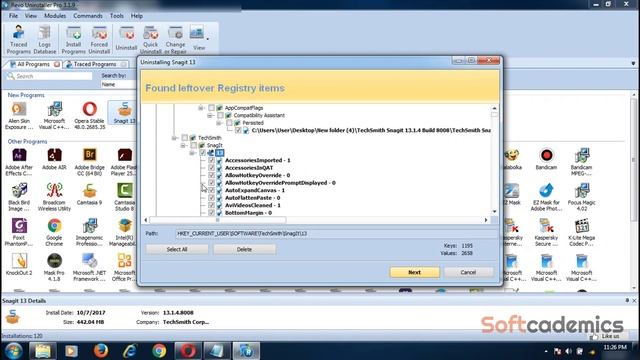Select Bandicam program icon

(546, 159)
